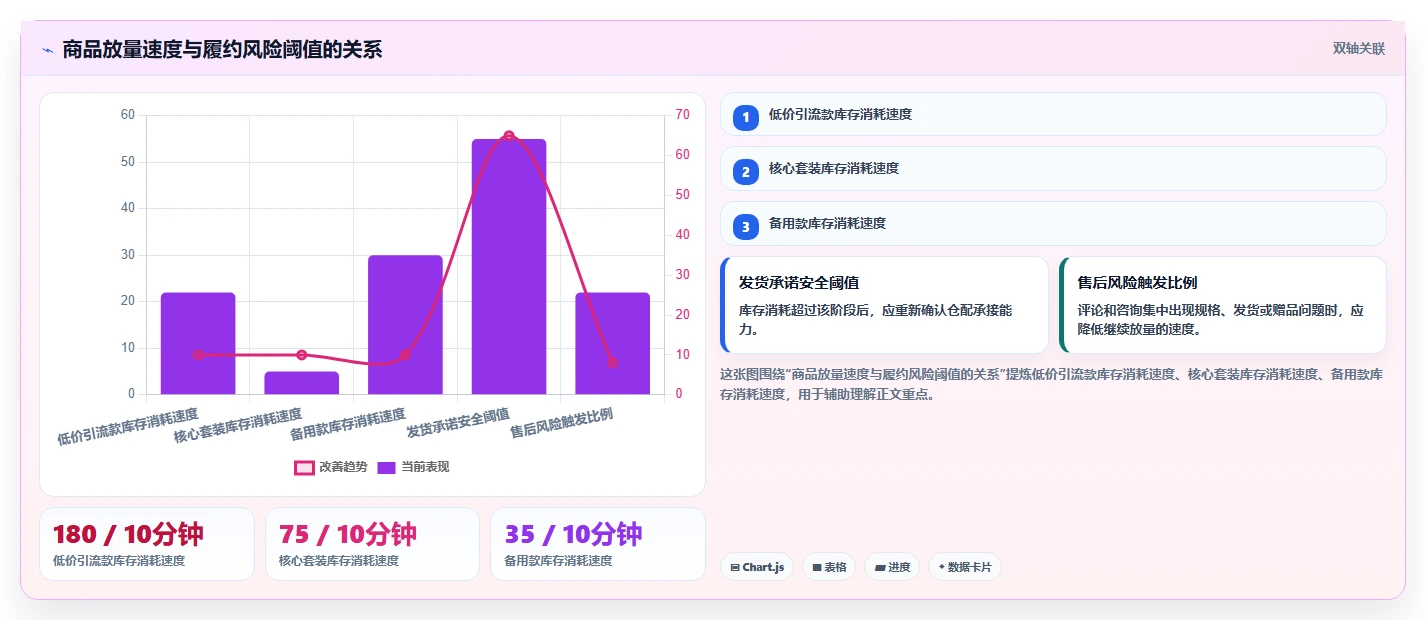Screen dimensions: 1426x620
Task: Click the icon inside the 表格 tag
Action: [x=816, y=567]
